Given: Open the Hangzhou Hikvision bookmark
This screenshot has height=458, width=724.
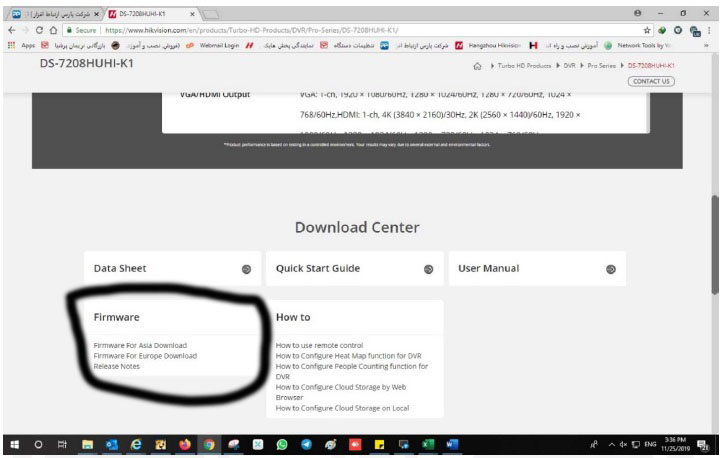Looking at the screenshot, I should tap(488, 45).
